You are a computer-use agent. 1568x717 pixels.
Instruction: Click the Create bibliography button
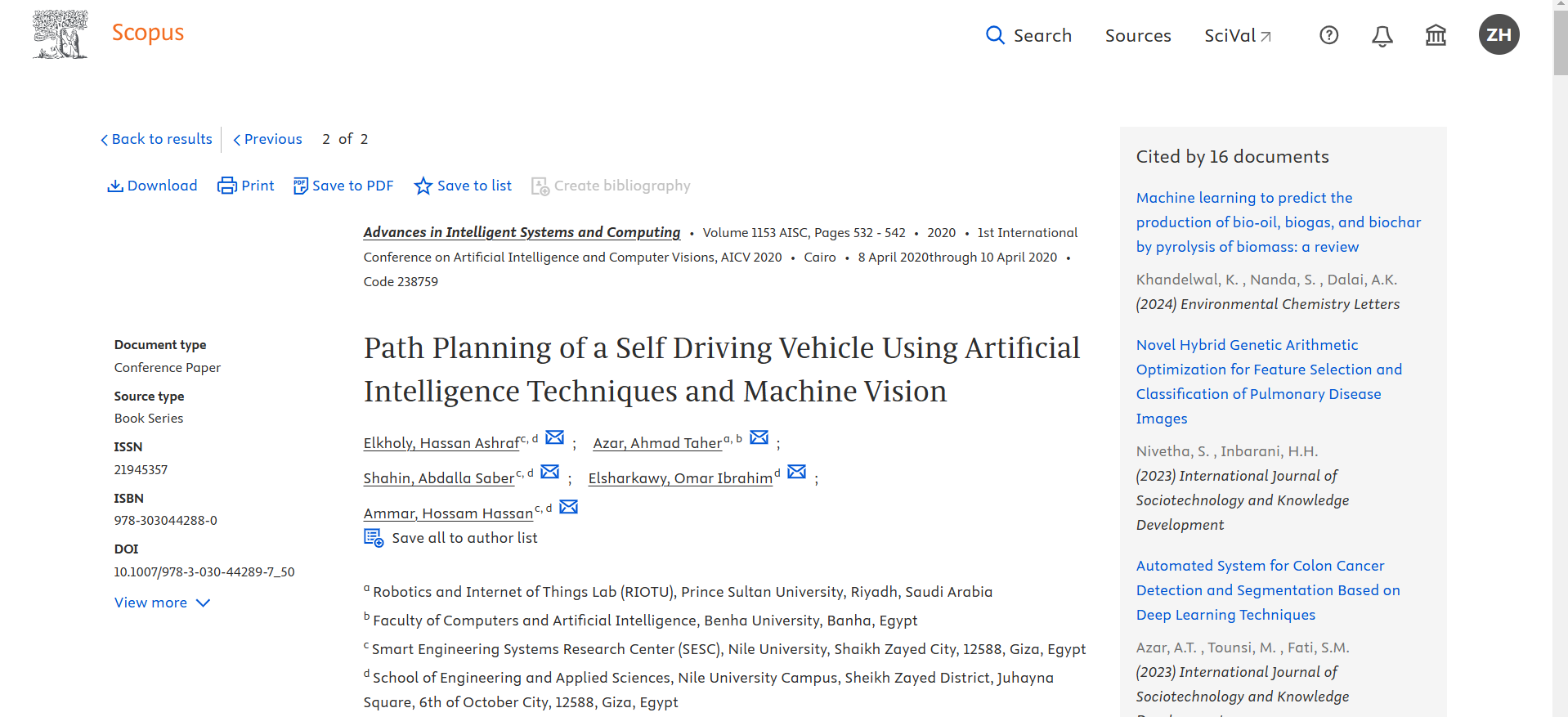click(x=611, y=186)
